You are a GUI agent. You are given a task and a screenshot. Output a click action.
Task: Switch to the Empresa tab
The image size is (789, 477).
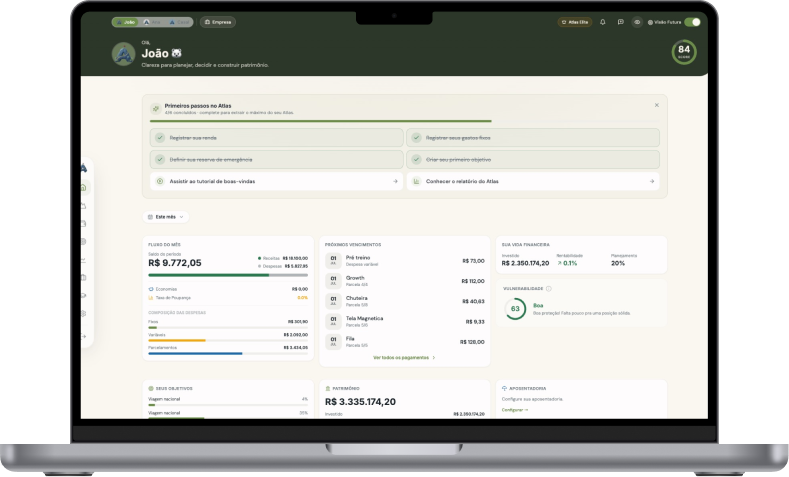tap(218, 22)
